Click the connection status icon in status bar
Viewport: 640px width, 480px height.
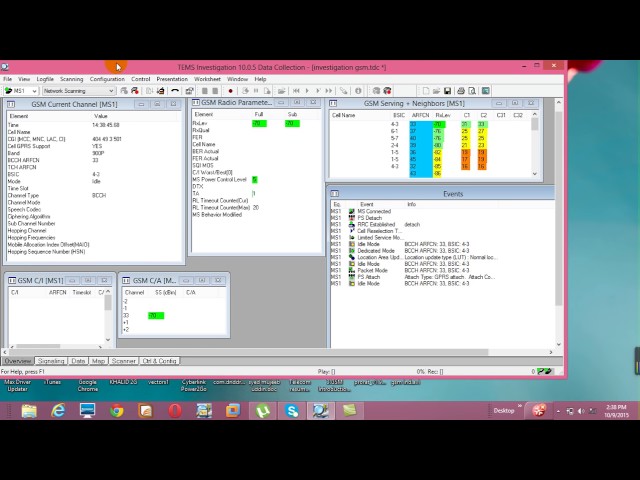point(544,371)
